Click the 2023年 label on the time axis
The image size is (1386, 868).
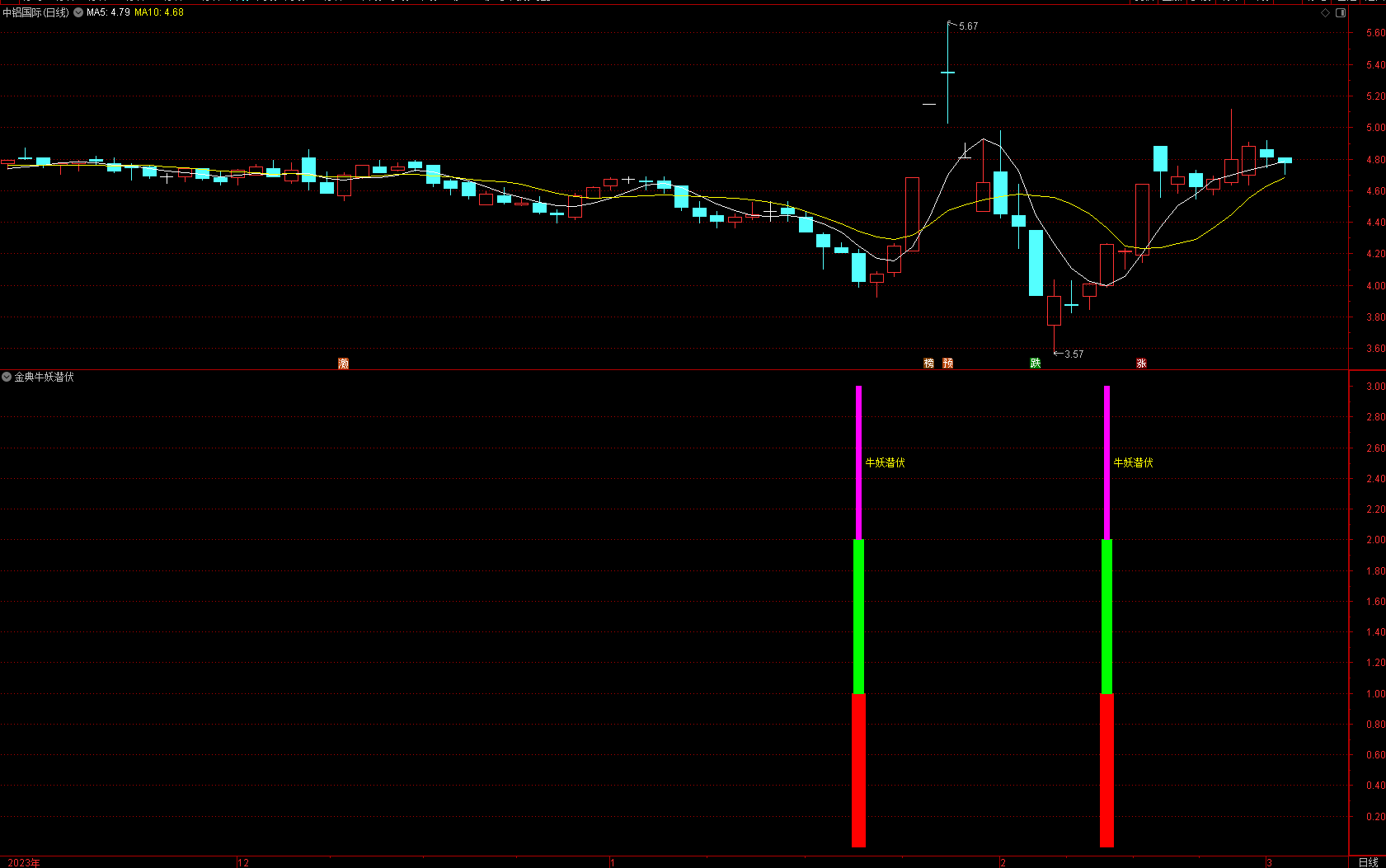[24, 863]
